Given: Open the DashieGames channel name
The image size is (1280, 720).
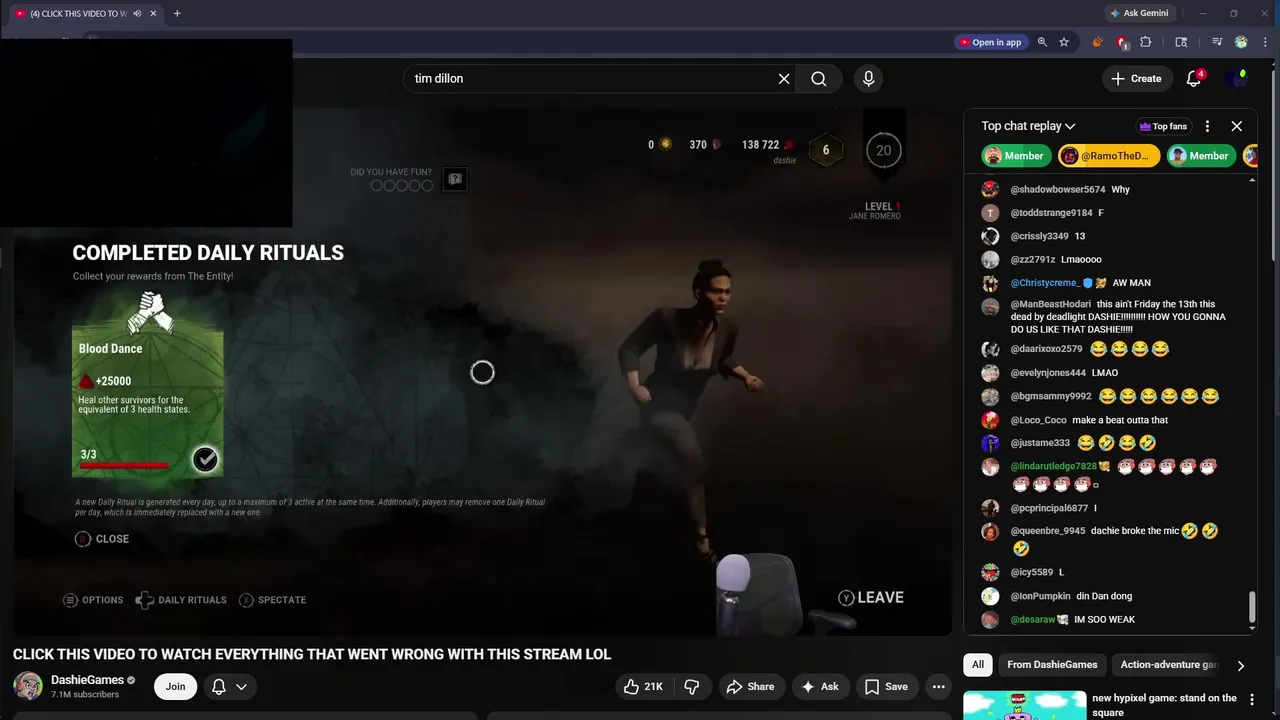Looking at the screenshot, I should pyautogui.click(x=87, y=680).
